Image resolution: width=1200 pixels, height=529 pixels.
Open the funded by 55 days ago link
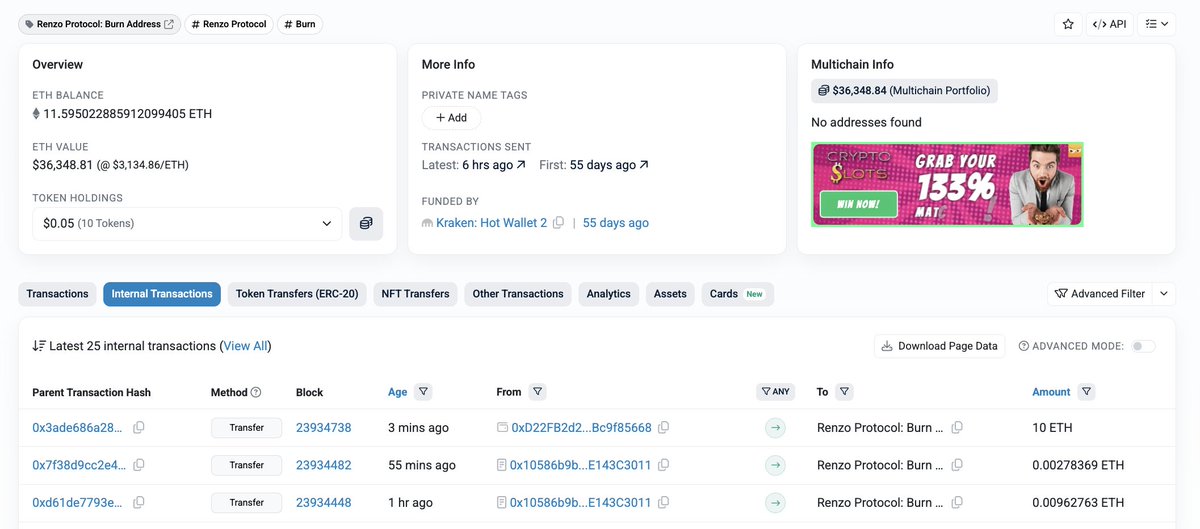pos(616,223)
